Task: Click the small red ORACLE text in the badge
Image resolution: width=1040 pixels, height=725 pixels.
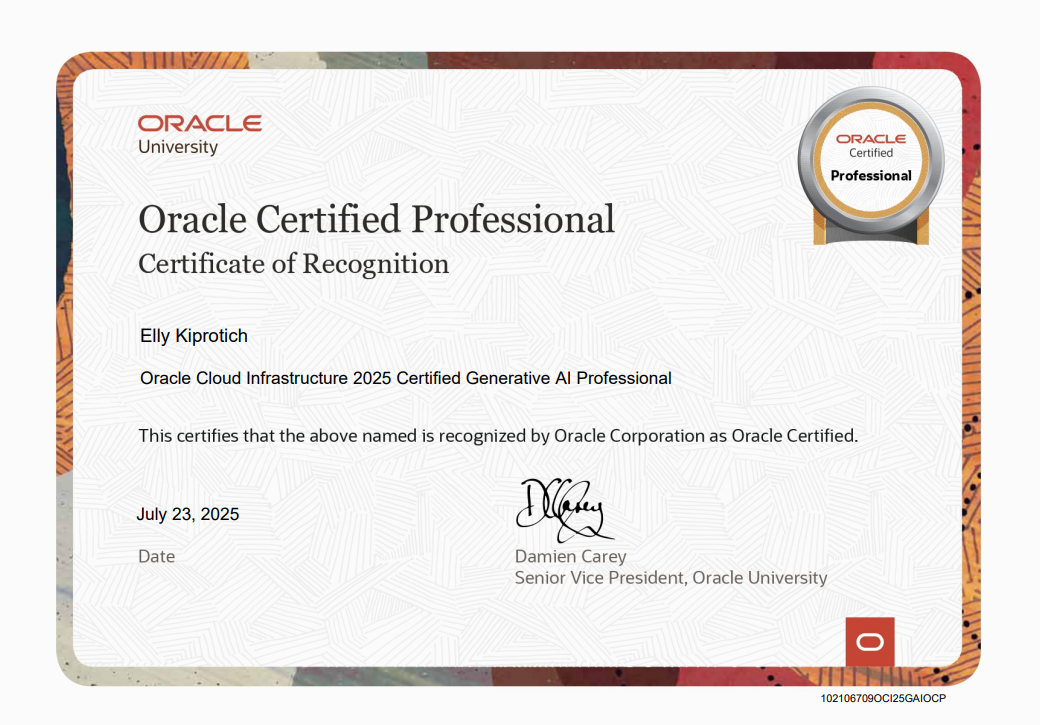Action: point(871,139)
